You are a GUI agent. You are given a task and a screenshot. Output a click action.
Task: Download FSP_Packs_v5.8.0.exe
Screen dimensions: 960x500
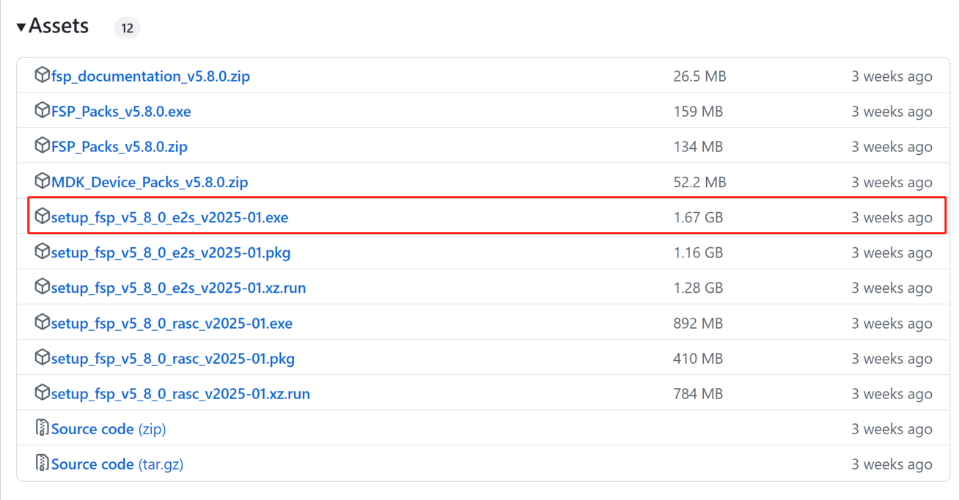click(x=121, y=111)
